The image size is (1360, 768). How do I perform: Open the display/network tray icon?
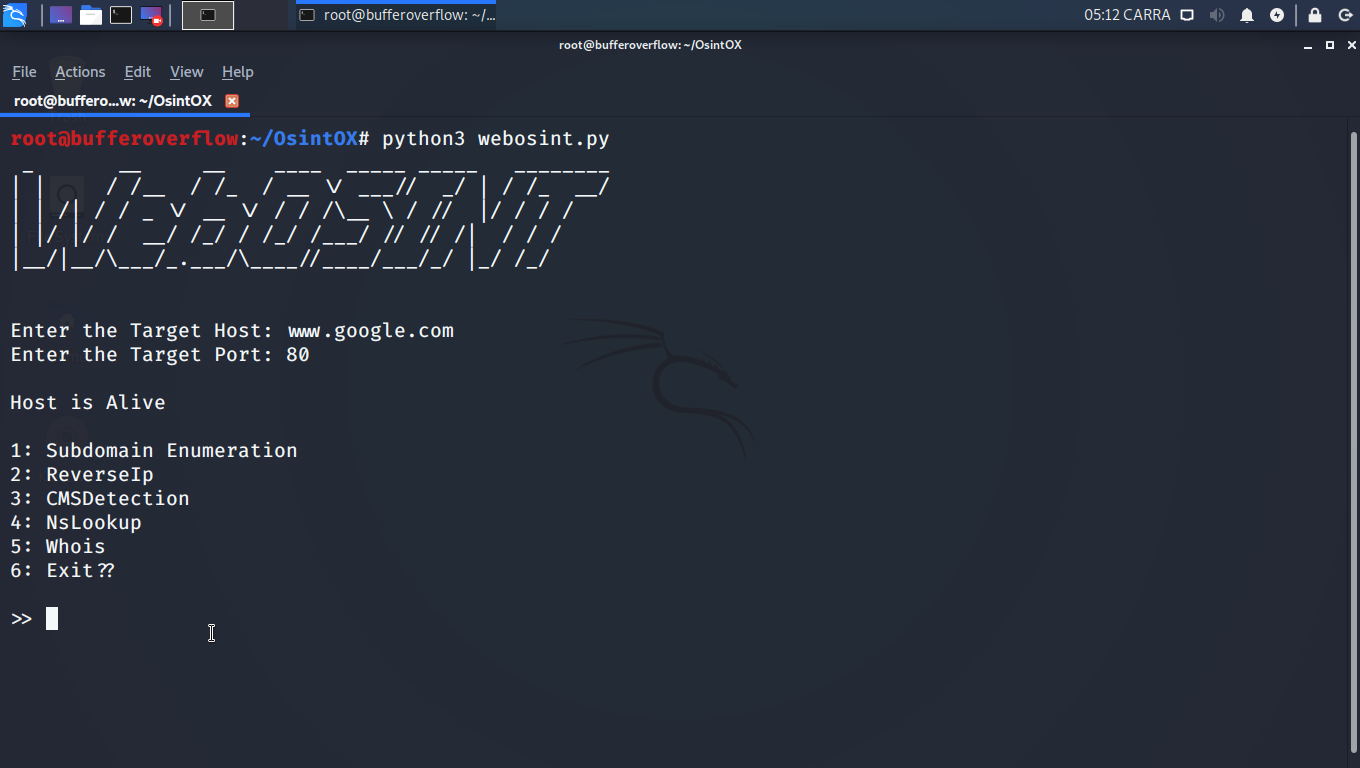pyautogui.click(x=1187, y=15)
